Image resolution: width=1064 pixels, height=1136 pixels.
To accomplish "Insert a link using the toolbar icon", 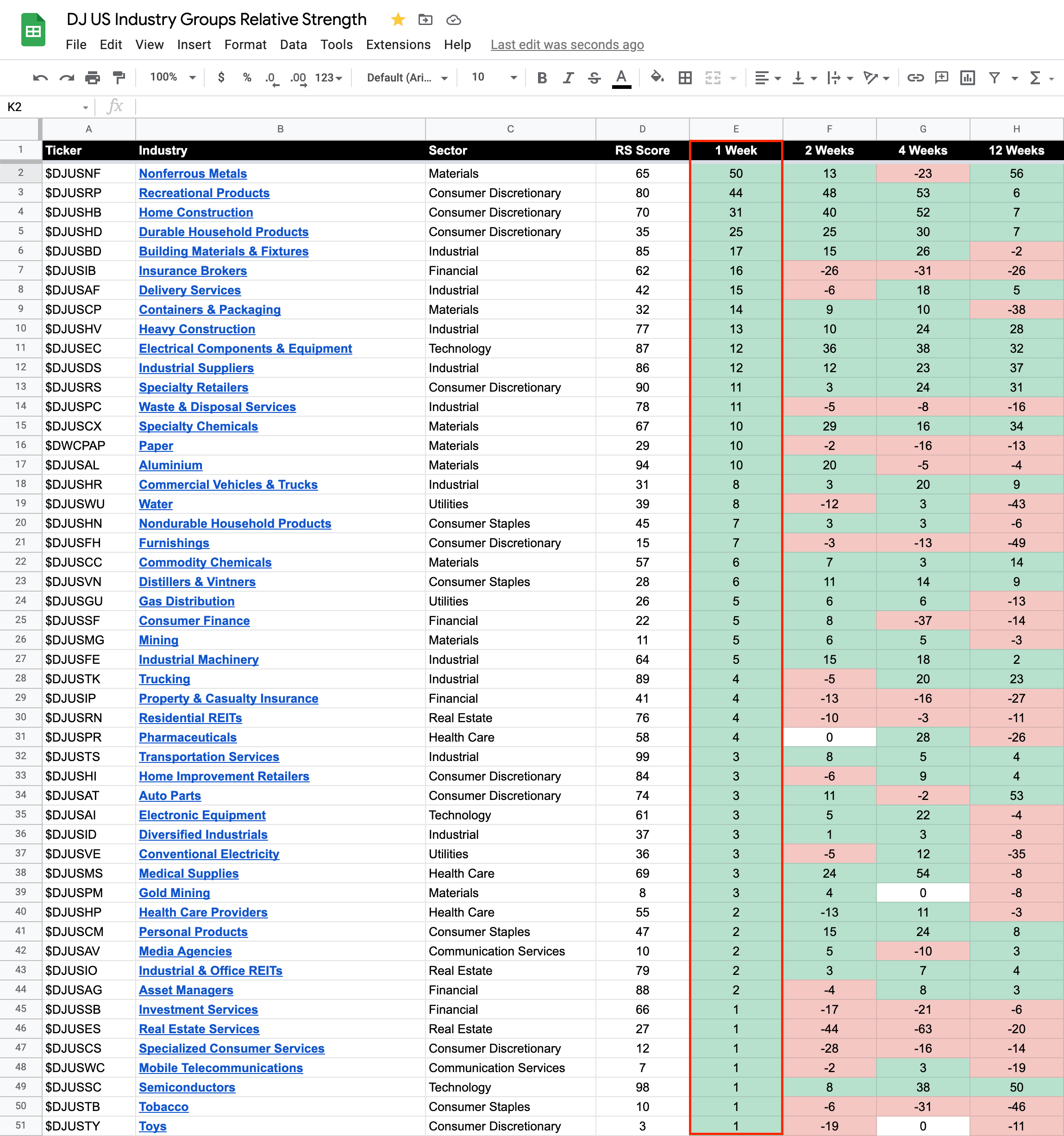I will pos(915,78).
